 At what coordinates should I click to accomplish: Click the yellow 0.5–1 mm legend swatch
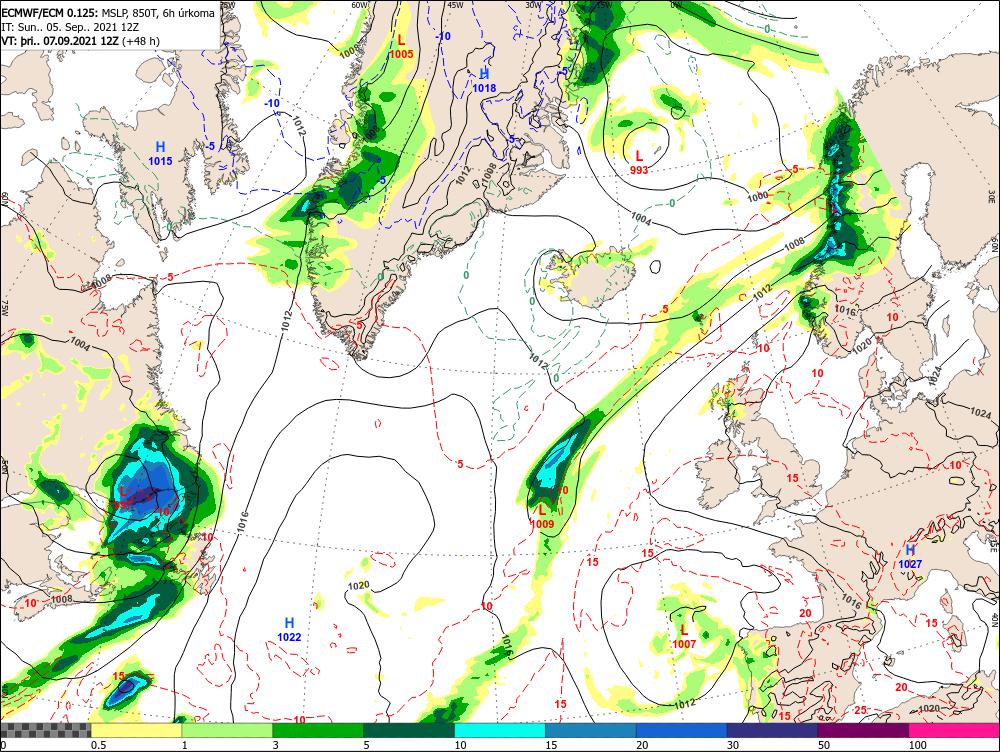pyautogui.click(x=136, y=730)
